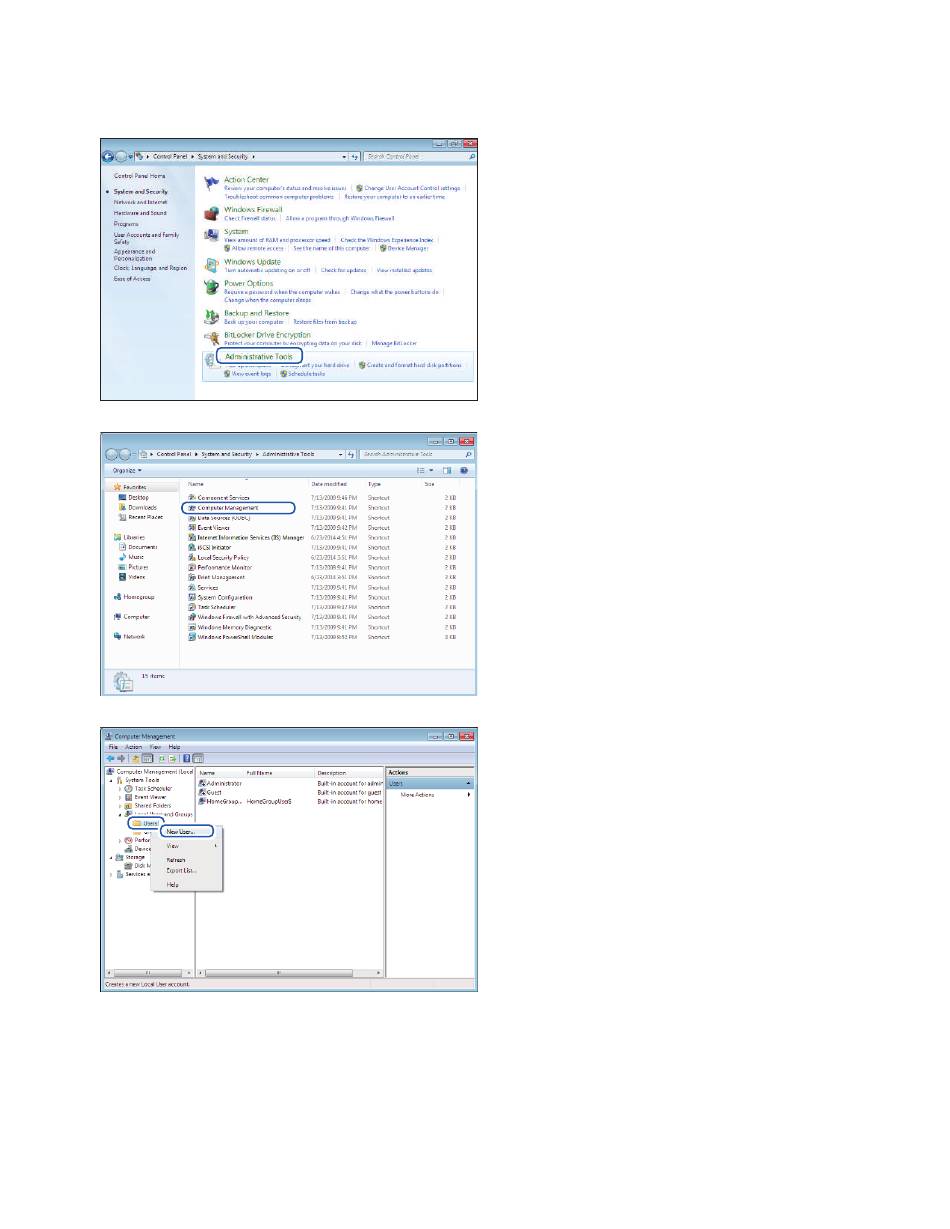Click Forward arrow in Computer Management toolbar

point(122,758)
